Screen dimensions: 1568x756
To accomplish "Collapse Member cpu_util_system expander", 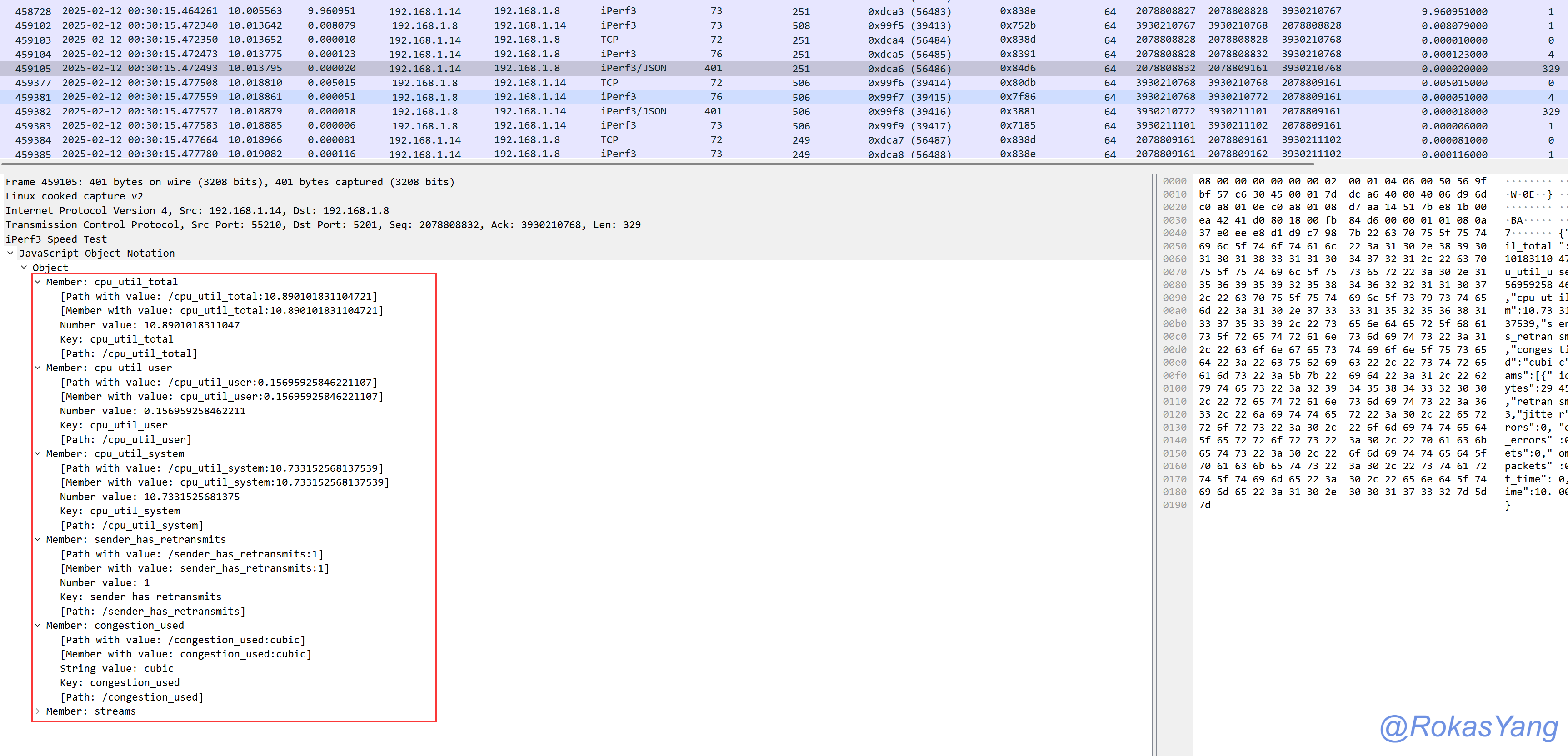I will (x=38, y=453).
